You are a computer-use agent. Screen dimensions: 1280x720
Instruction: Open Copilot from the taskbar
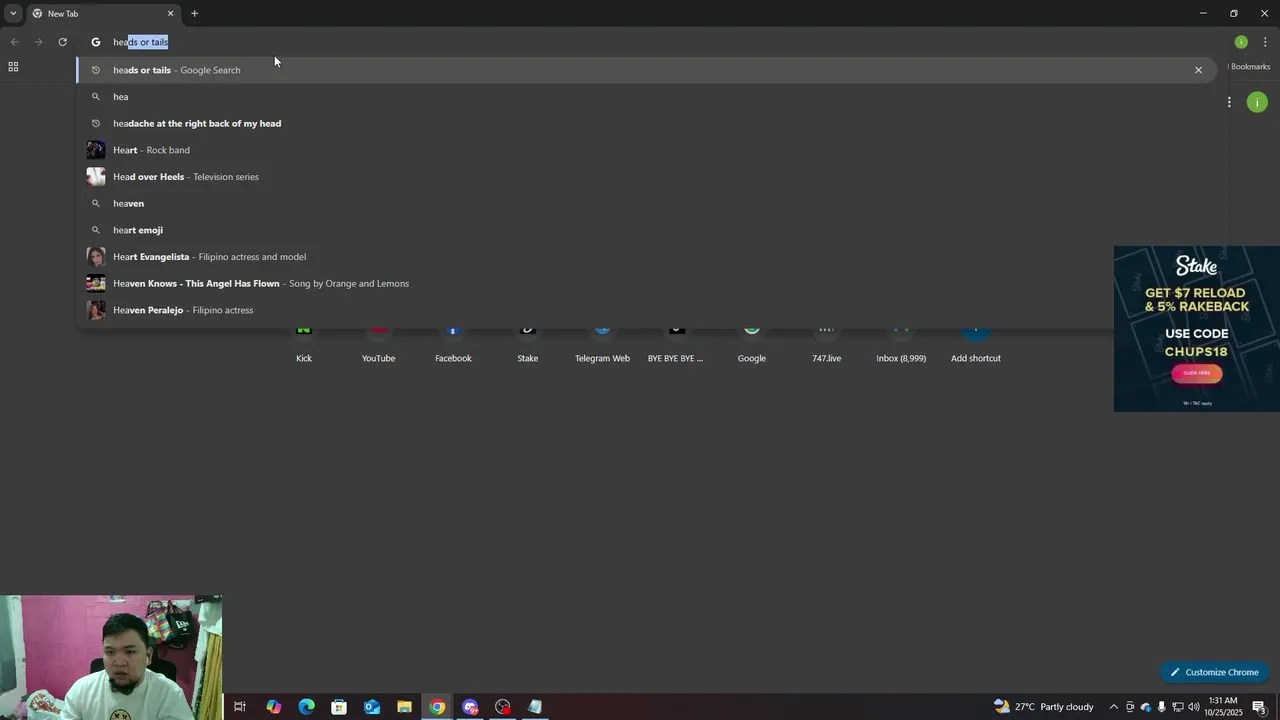pyautogui.click(x=273, y=707)
